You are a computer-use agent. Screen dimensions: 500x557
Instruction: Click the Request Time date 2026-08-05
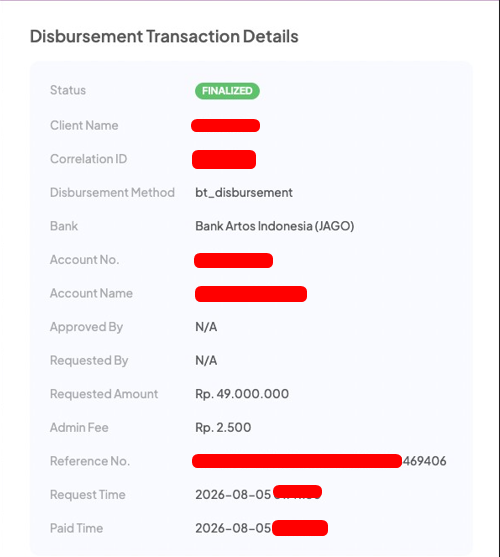click(233, 494)
